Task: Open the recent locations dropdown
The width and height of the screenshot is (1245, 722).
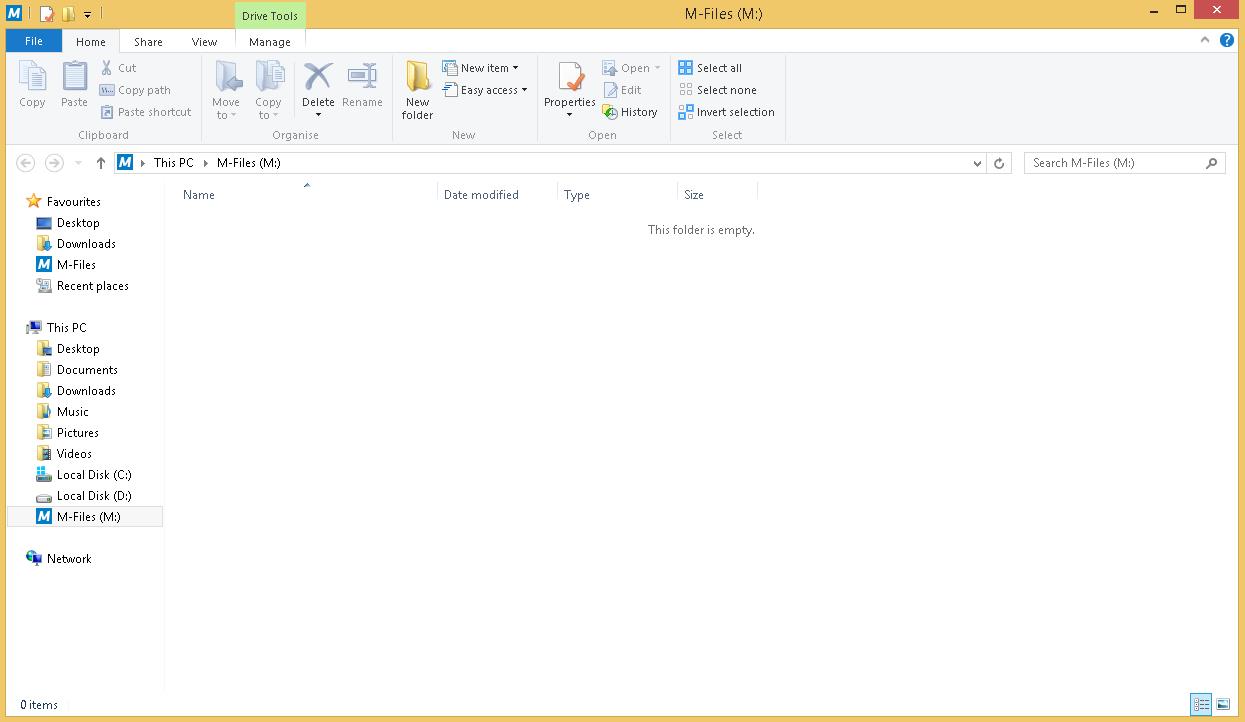Action: (78, 163)
